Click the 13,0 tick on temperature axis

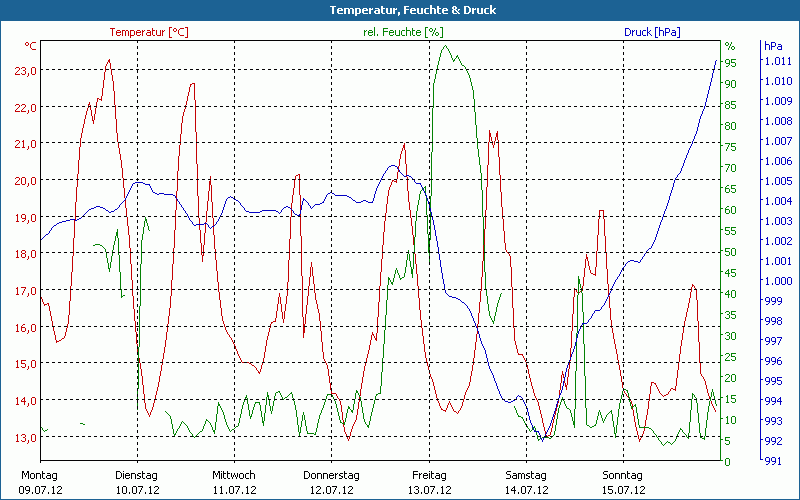(x=26, y=438)
